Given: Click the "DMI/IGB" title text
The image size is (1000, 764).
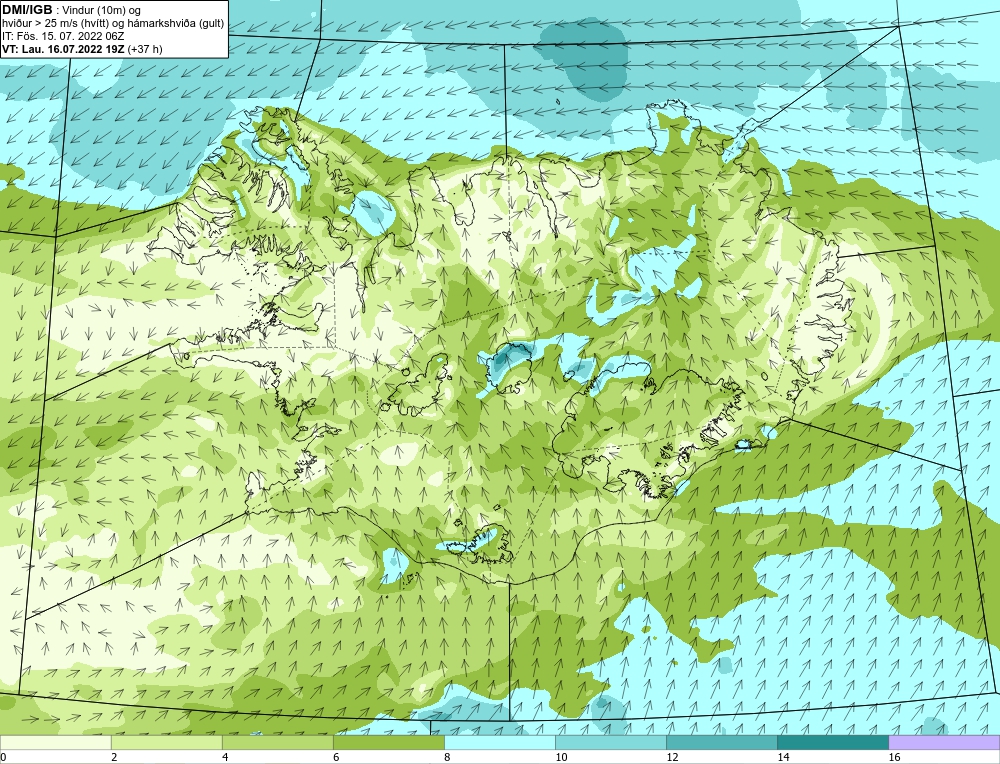Looking at the screenshot, I should pos(27,10).
